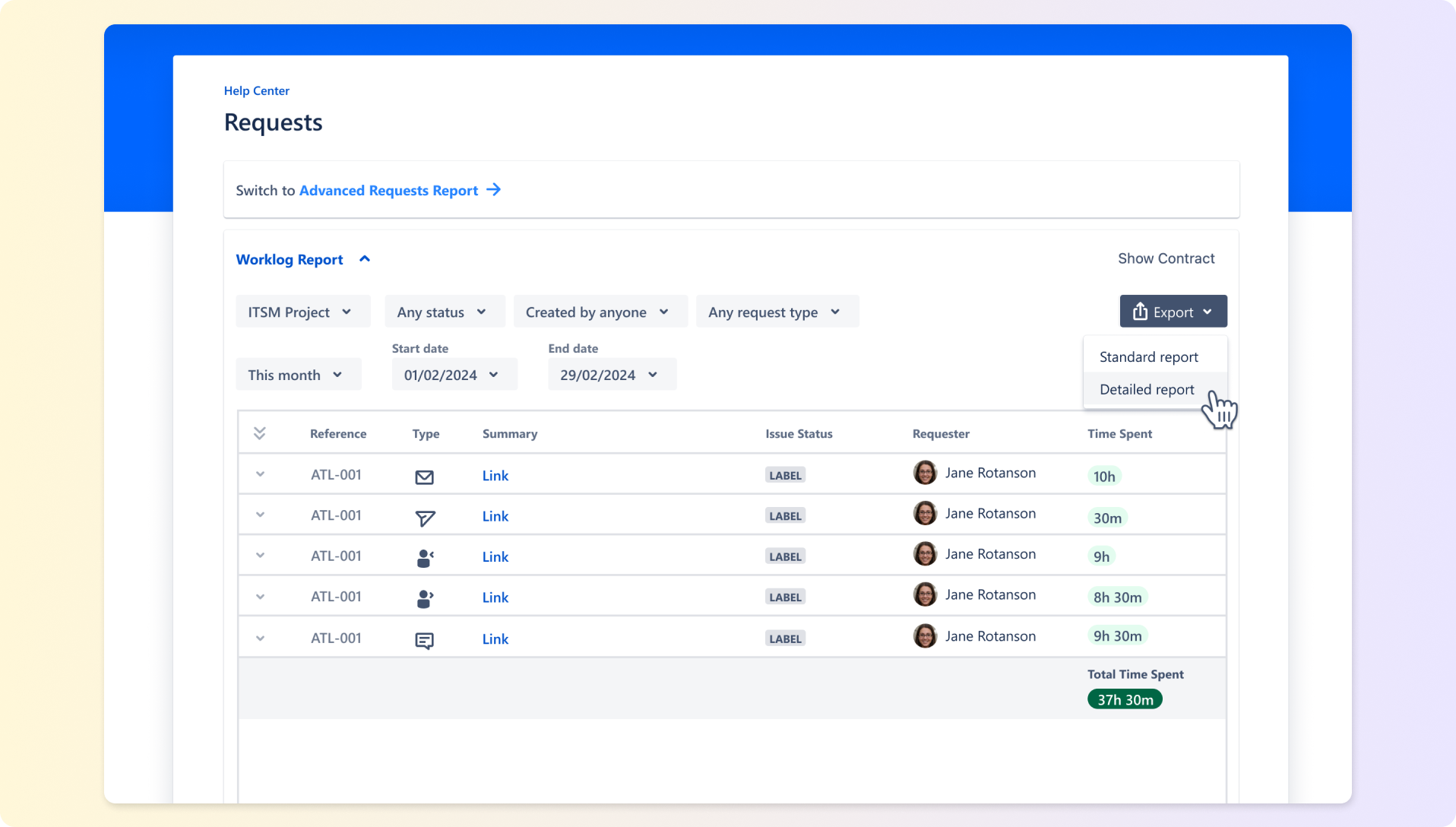This screenshot has height=827, width=1456.
Task: Click the paper plane type icon
Action: pyautogui.click(x=425, y=518)
